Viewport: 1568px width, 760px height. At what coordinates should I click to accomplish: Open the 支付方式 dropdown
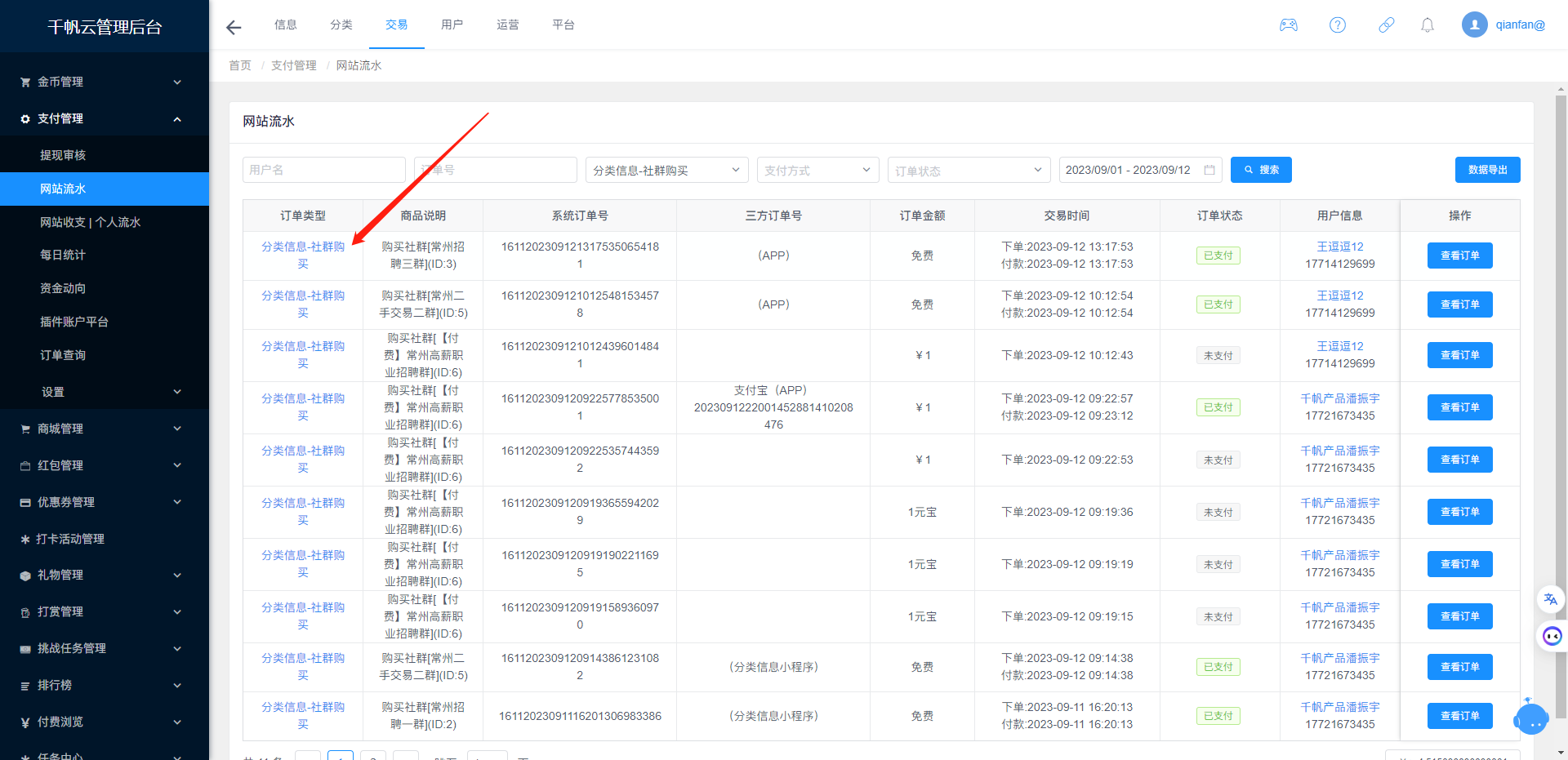point(818,170)
